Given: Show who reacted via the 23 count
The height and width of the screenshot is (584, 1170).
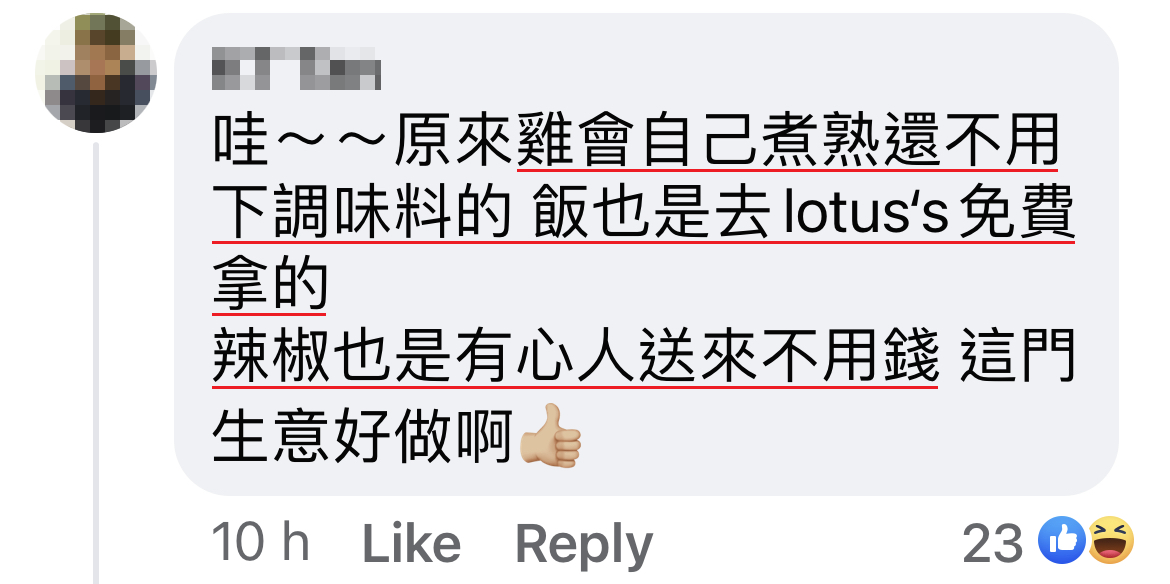Looking at the screenshot, I should pos(992,543).
